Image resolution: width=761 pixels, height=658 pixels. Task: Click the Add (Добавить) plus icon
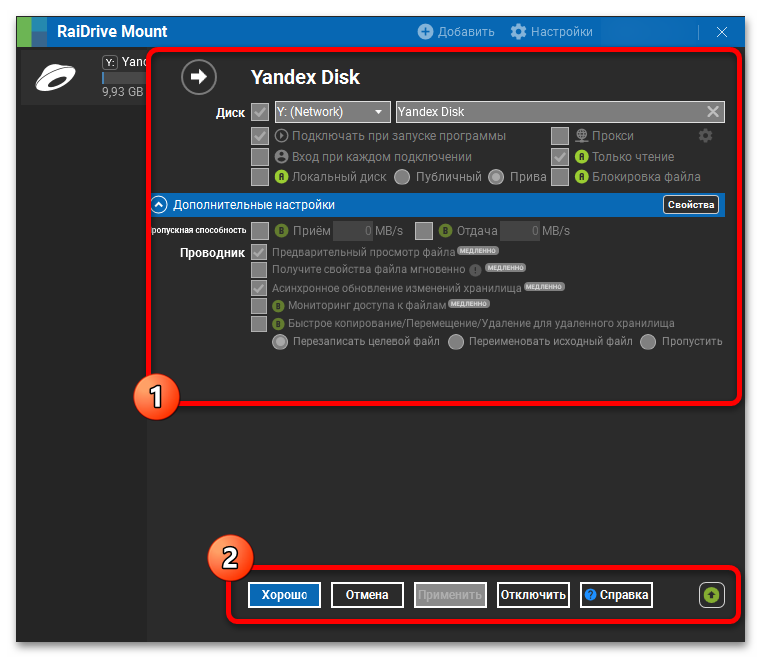tap(425, 32)
